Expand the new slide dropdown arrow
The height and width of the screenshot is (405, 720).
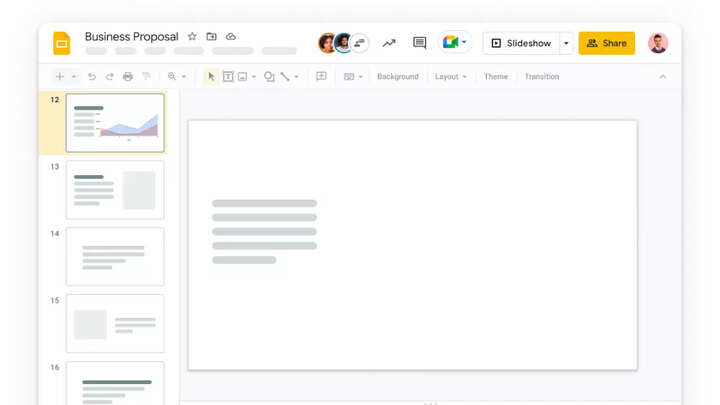(74, 77)
